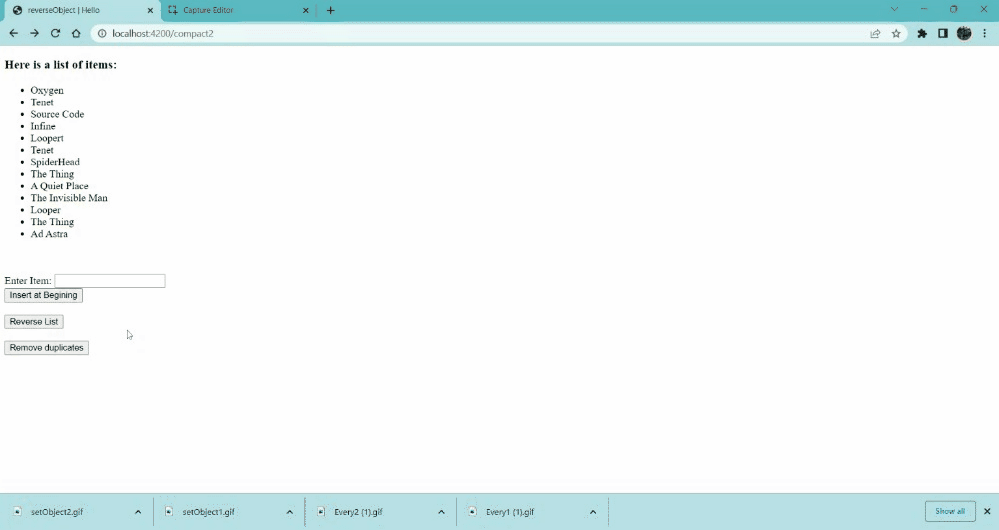Open the setObject1.gif download
The height and width of the screenshot is (530, 999).
coord(208,512)
